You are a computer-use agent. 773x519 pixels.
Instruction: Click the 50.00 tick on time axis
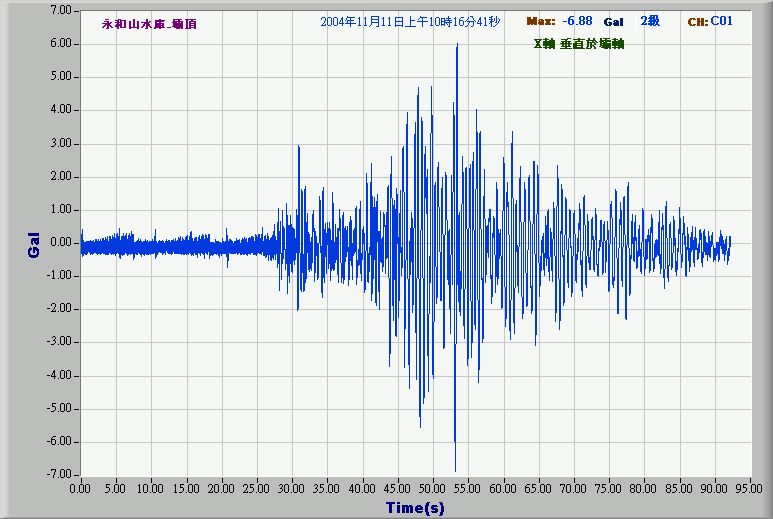click(x=433, y=489)
